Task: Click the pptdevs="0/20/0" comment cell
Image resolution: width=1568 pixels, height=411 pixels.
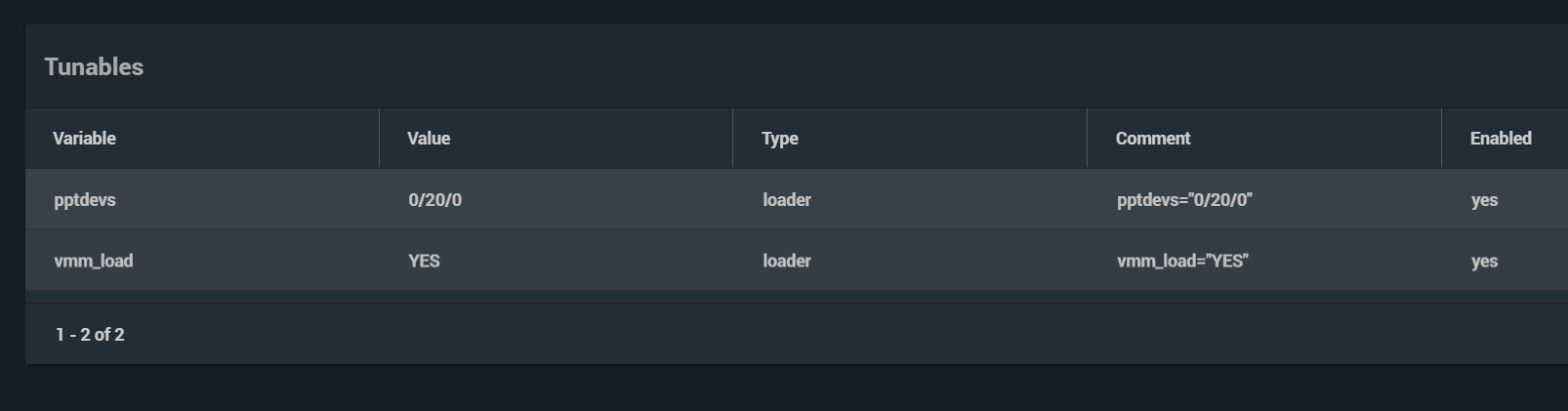Action: click(1183, 200)
